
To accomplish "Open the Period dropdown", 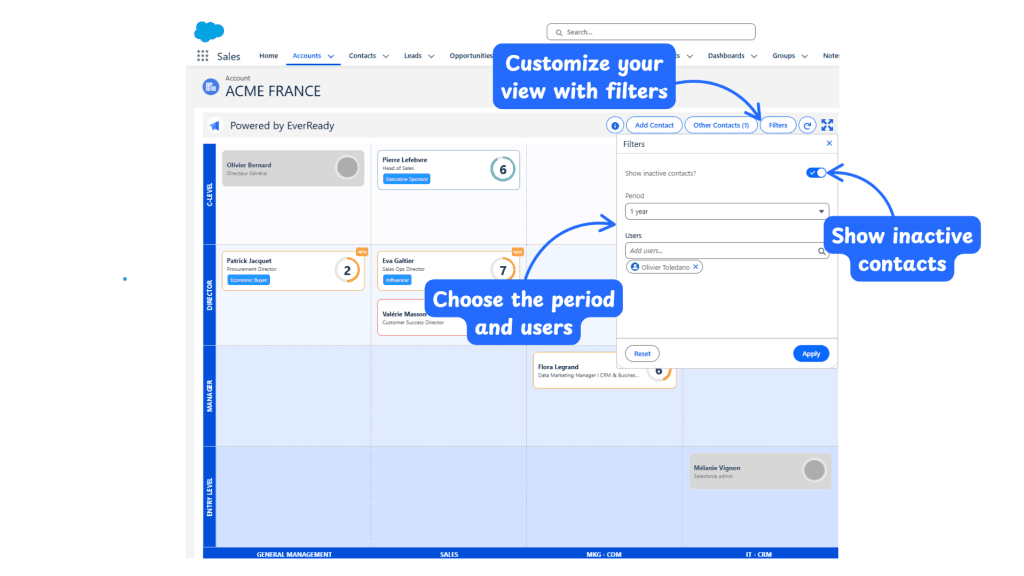I will click(x=727, y=212).
